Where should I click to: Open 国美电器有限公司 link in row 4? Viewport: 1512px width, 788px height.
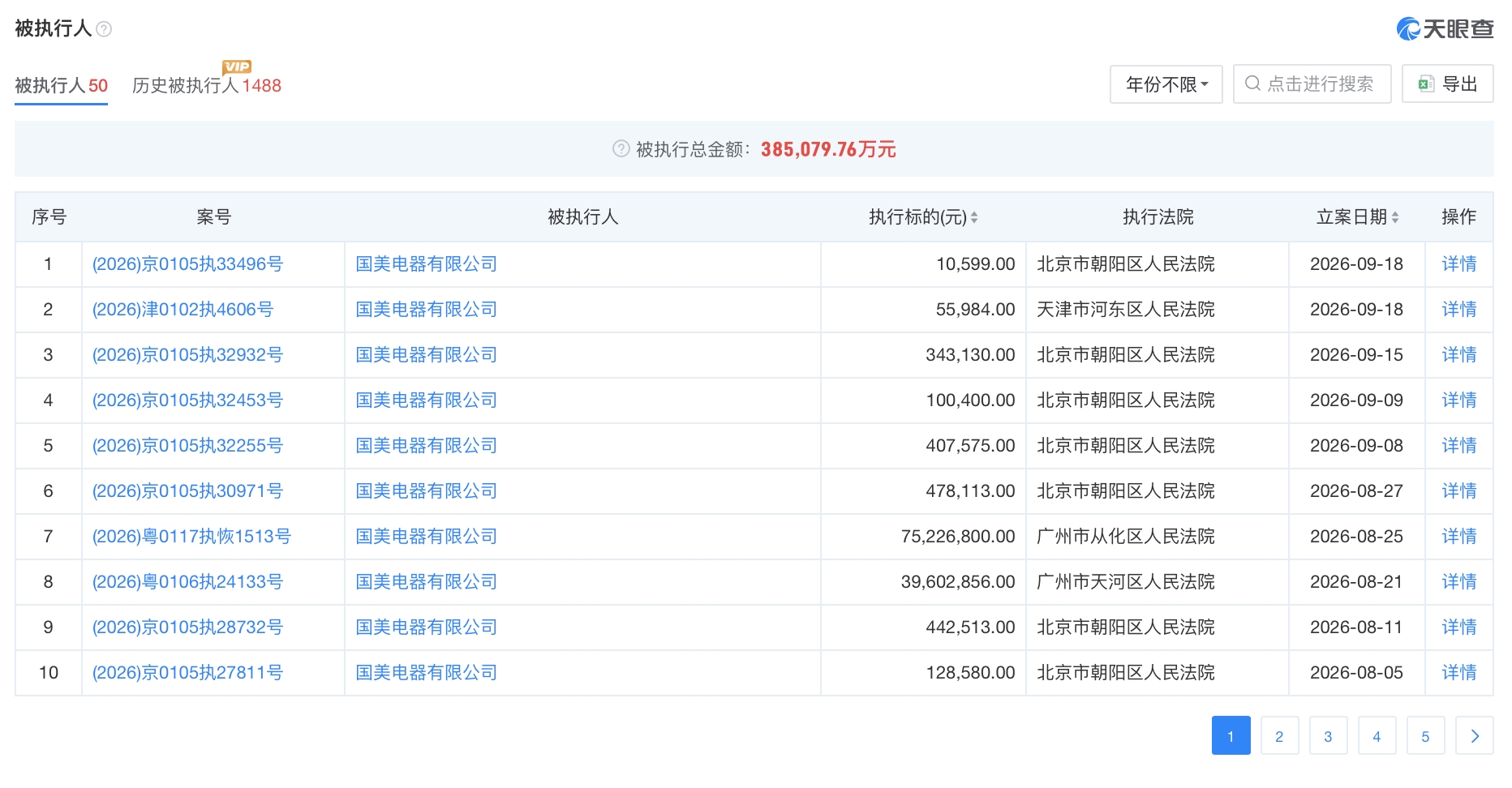(x=427, y=400)
